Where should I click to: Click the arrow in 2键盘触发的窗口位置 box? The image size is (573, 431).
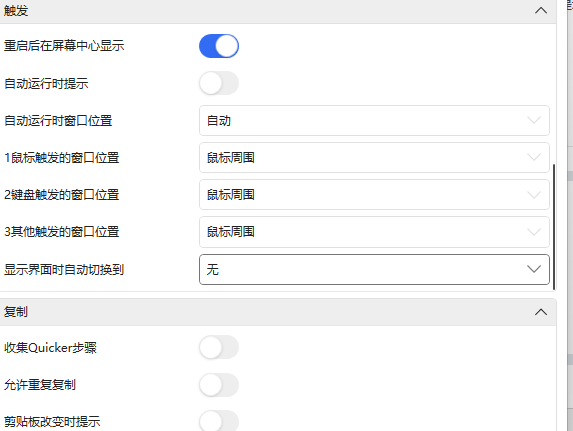[534, 194]
